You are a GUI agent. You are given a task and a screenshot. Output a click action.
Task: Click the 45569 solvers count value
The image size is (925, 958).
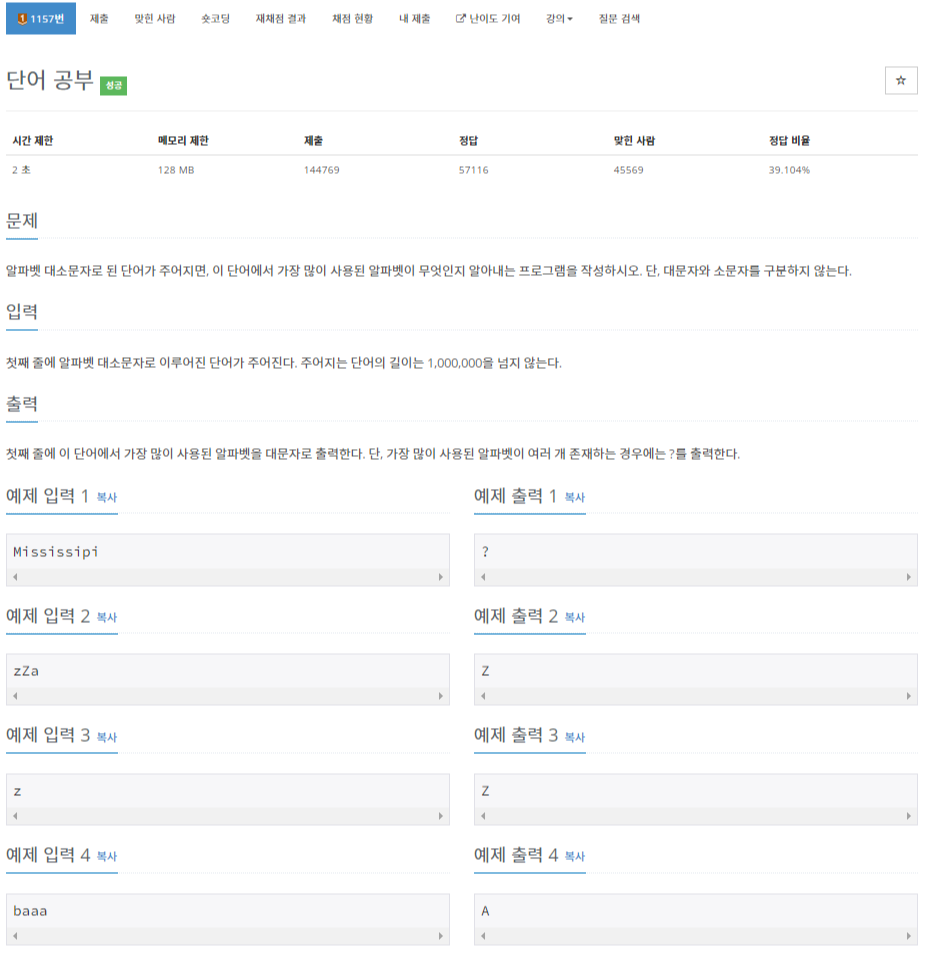click(x=628, y=170)
